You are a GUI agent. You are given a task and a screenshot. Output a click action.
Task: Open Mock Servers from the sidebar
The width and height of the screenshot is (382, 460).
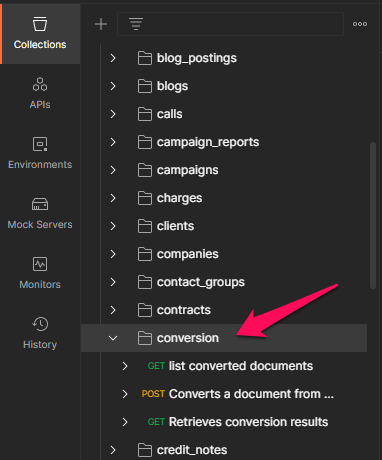(x=40, y=213)
